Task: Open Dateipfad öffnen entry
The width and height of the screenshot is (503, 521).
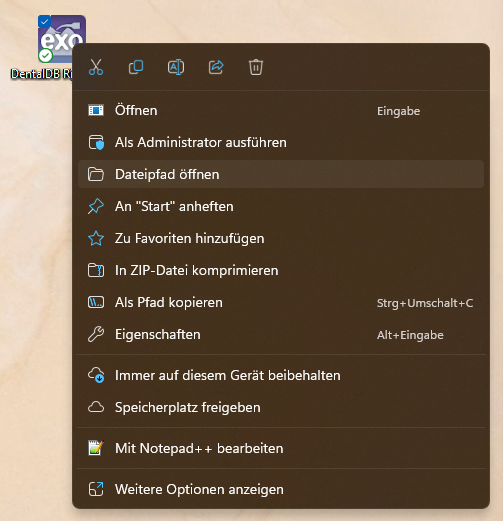Action: coord(281,174)
